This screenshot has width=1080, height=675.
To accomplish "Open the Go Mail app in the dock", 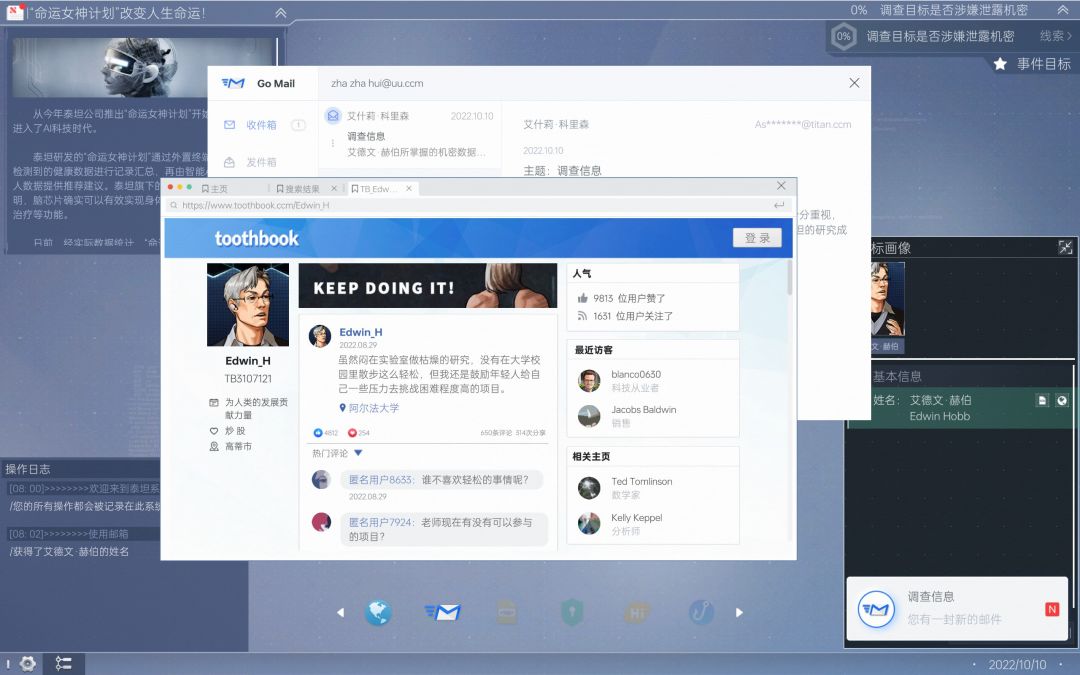I will tap(442, 612).
